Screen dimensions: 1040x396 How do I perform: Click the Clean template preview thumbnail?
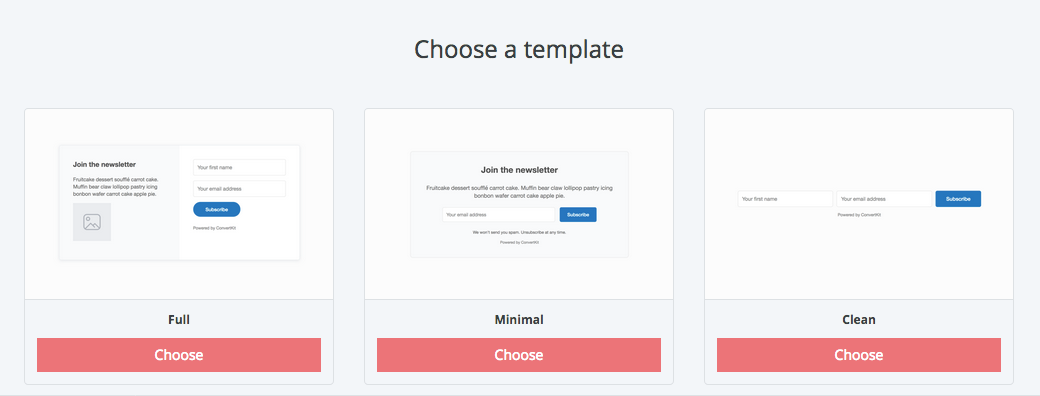coord(859,204)
